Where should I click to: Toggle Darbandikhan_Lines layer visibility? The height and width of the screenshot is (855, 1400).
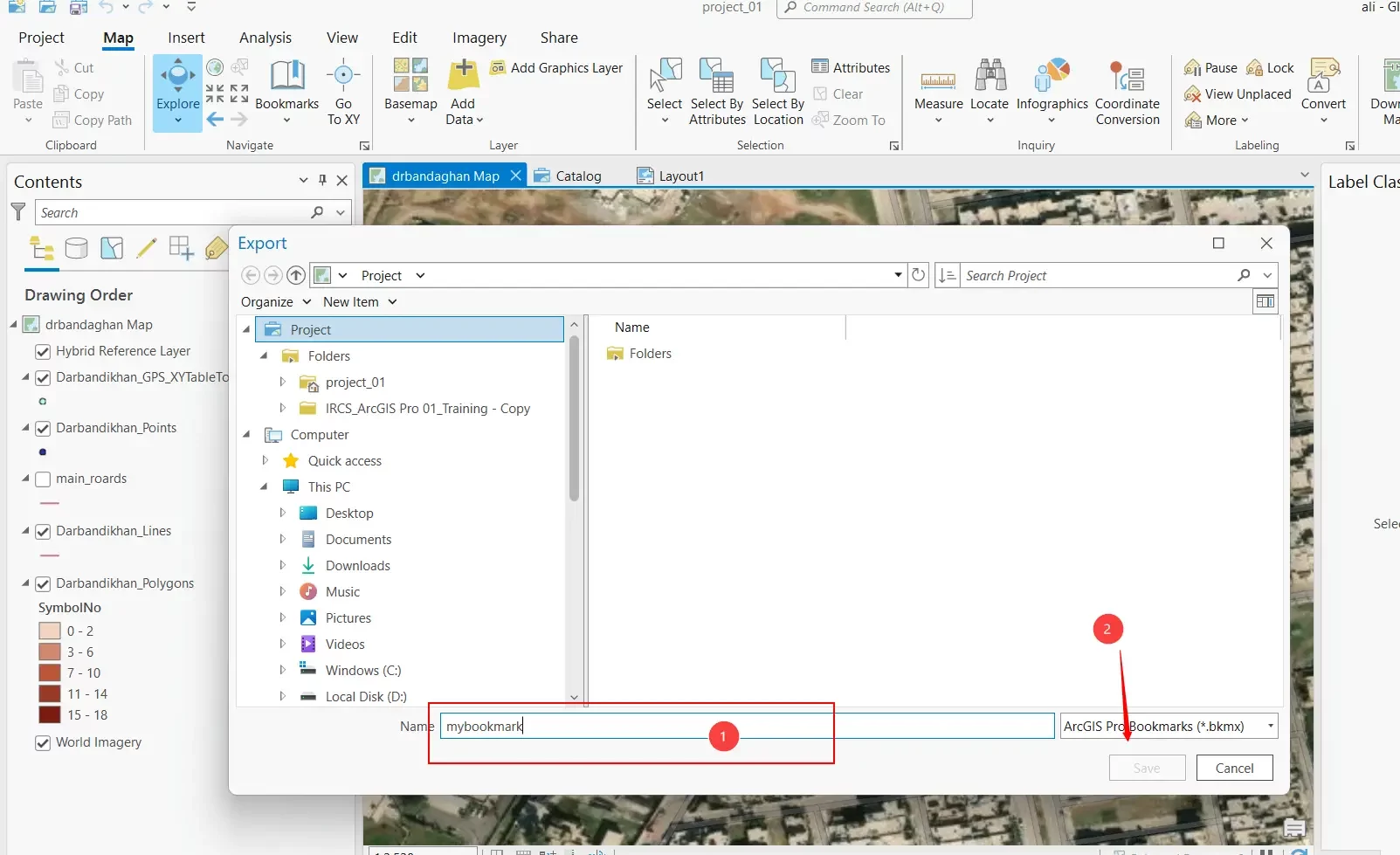(x=42, y=531)
